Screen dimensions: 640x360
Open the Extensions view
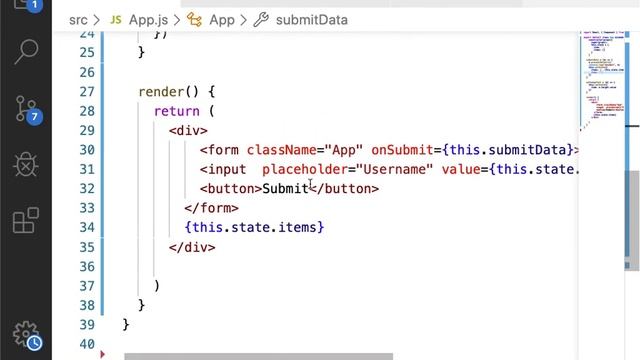pos(26,220)
